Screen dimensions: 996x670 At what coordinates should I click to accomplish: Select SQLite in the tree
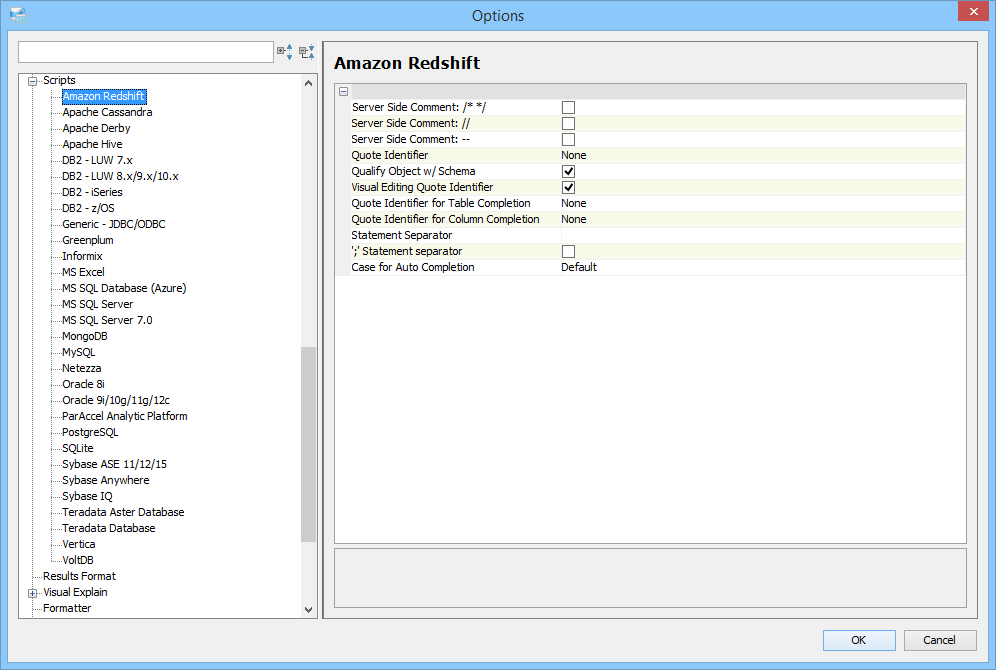coord(77,448)
